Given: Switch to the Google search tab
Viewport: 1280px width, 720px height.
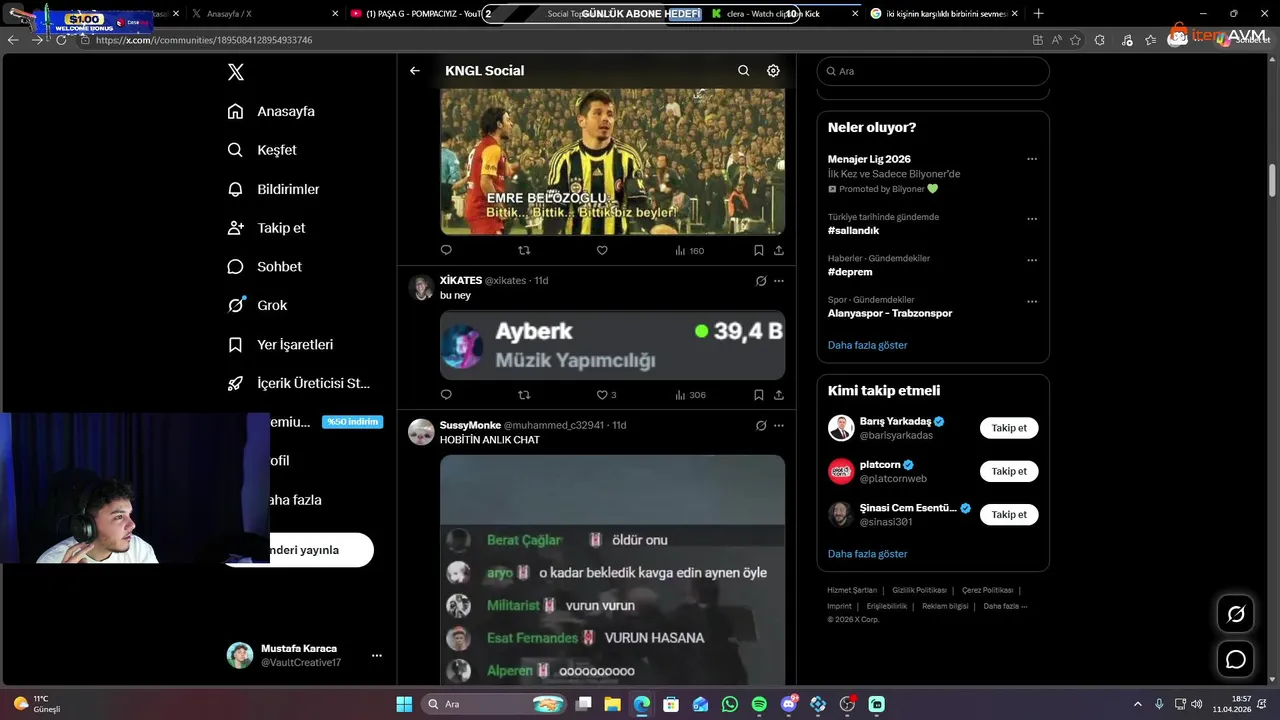Looking at the screenshot, I should 945,14.
